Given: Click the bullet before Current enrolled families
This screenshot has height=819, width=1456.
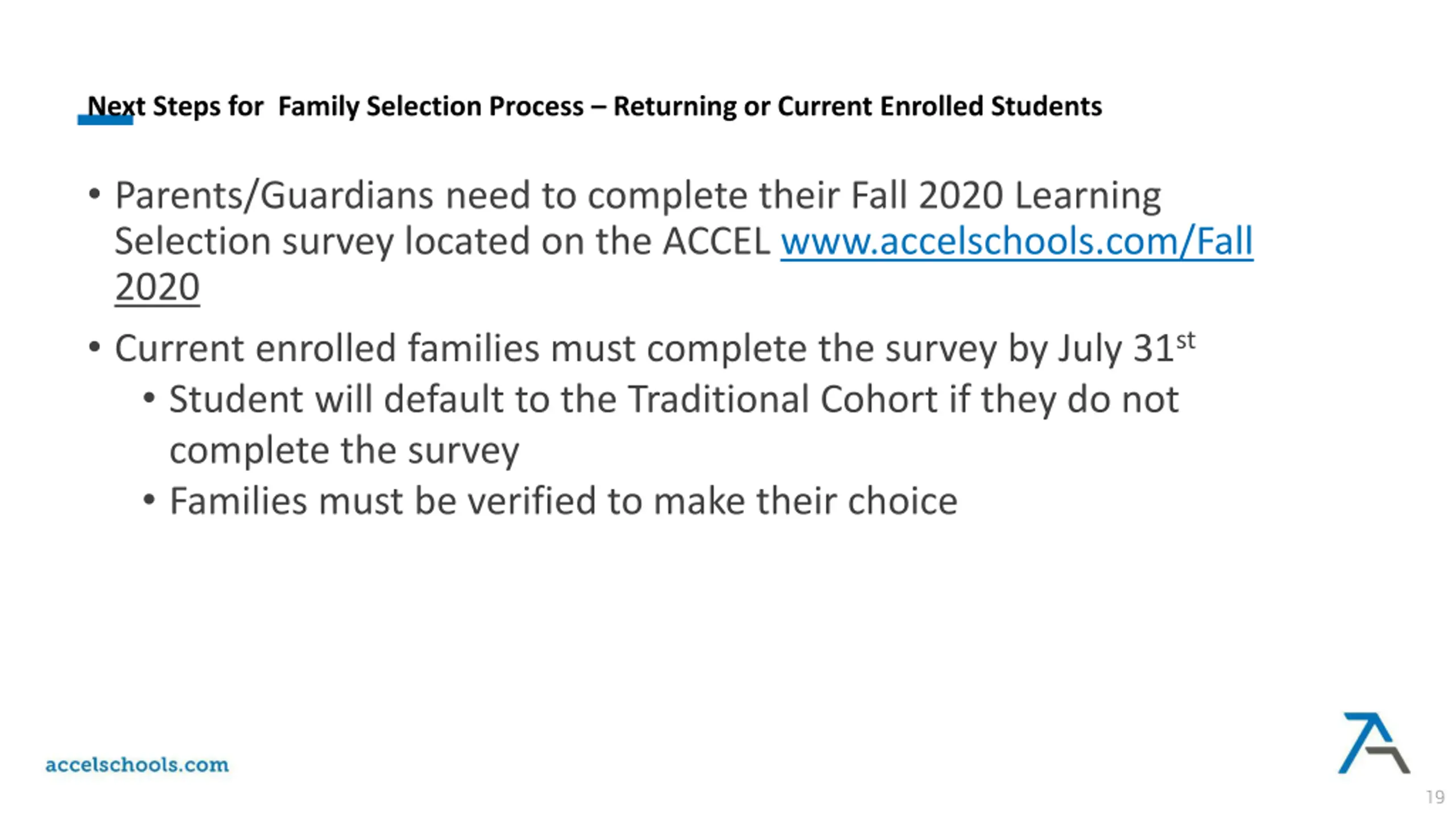Looking at the screenshot, I should (x=95, y=347).
